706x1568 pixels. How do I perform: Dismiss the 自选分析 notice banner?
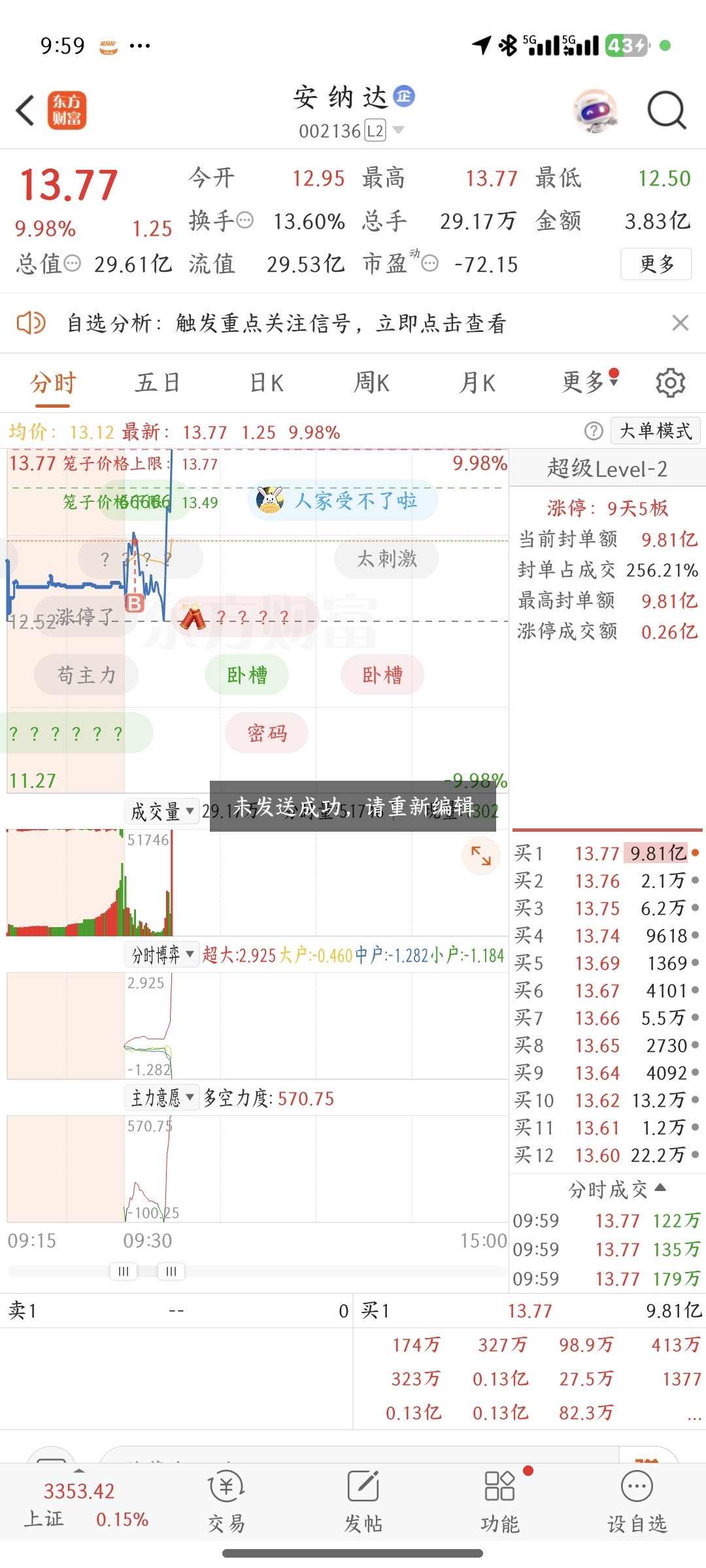point(681,323)
